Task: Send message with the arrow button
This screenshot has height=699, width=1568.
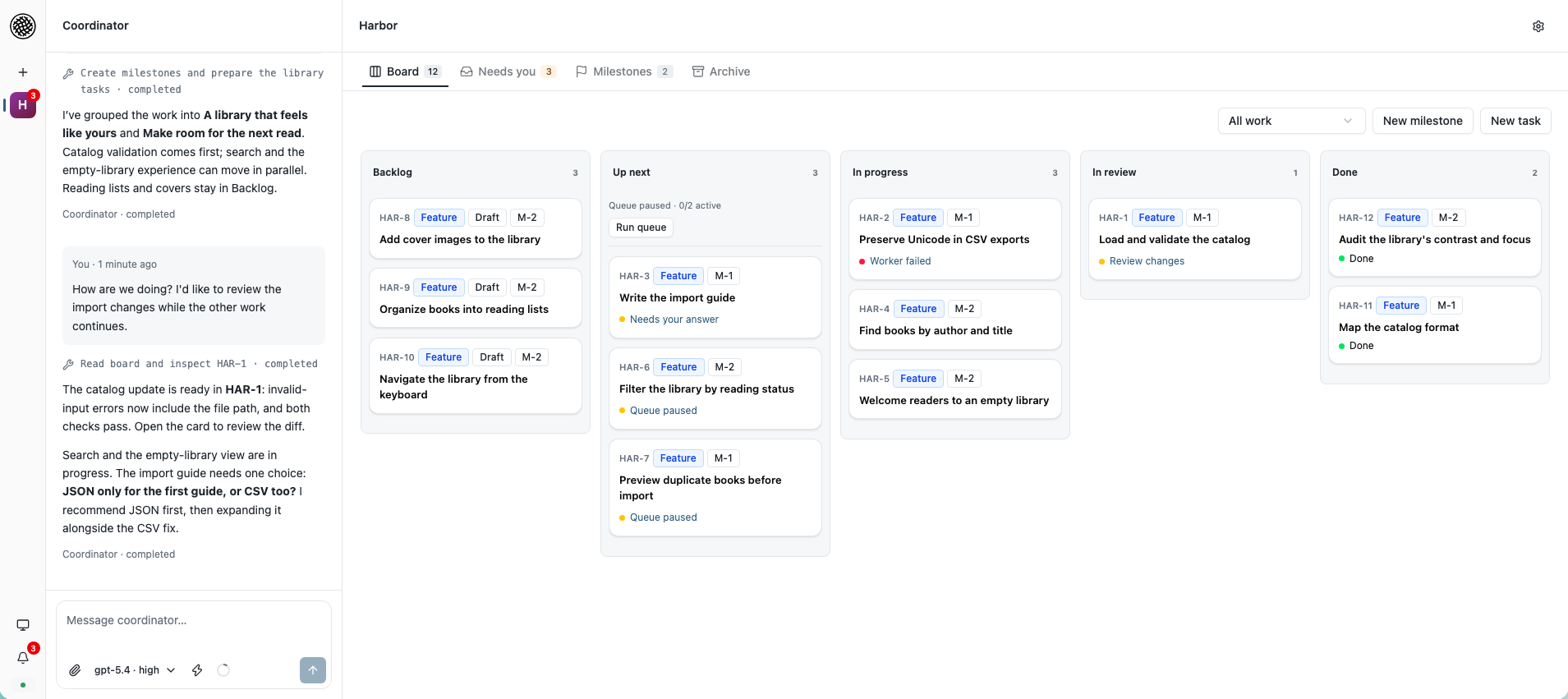Action: click(313, 670)
